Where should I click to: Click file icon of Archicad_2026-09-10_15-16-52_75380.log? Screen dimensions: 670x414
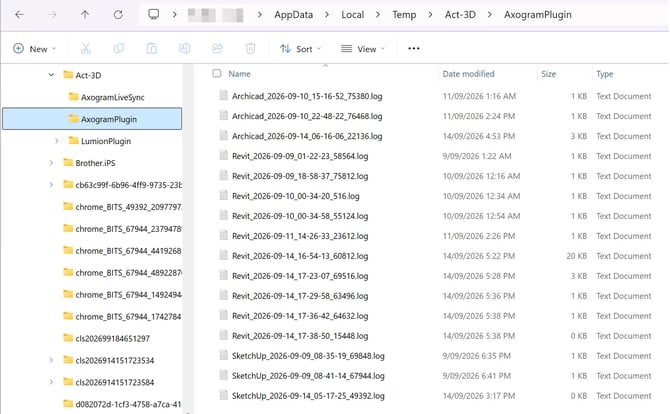223,95
